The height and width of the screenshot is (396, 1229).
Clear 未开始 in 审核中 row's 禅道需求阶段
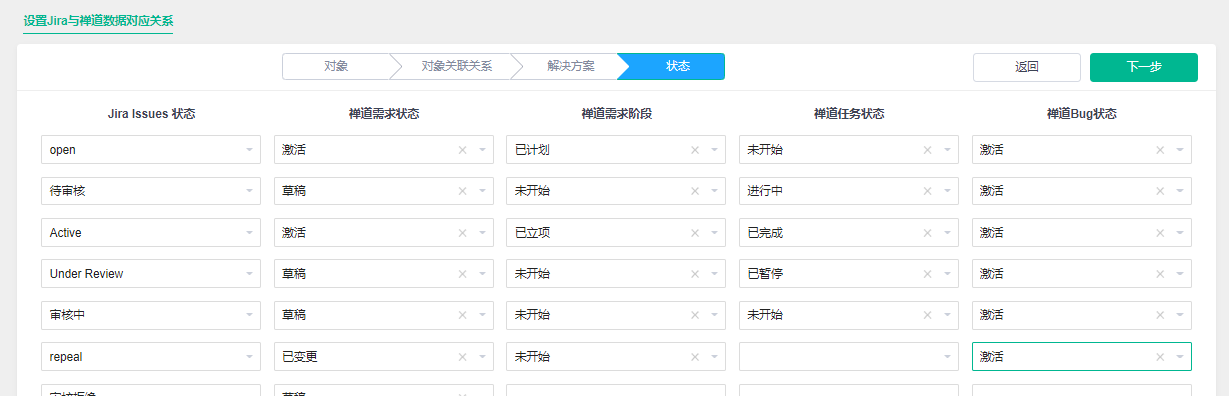click(x=695, y=315)
